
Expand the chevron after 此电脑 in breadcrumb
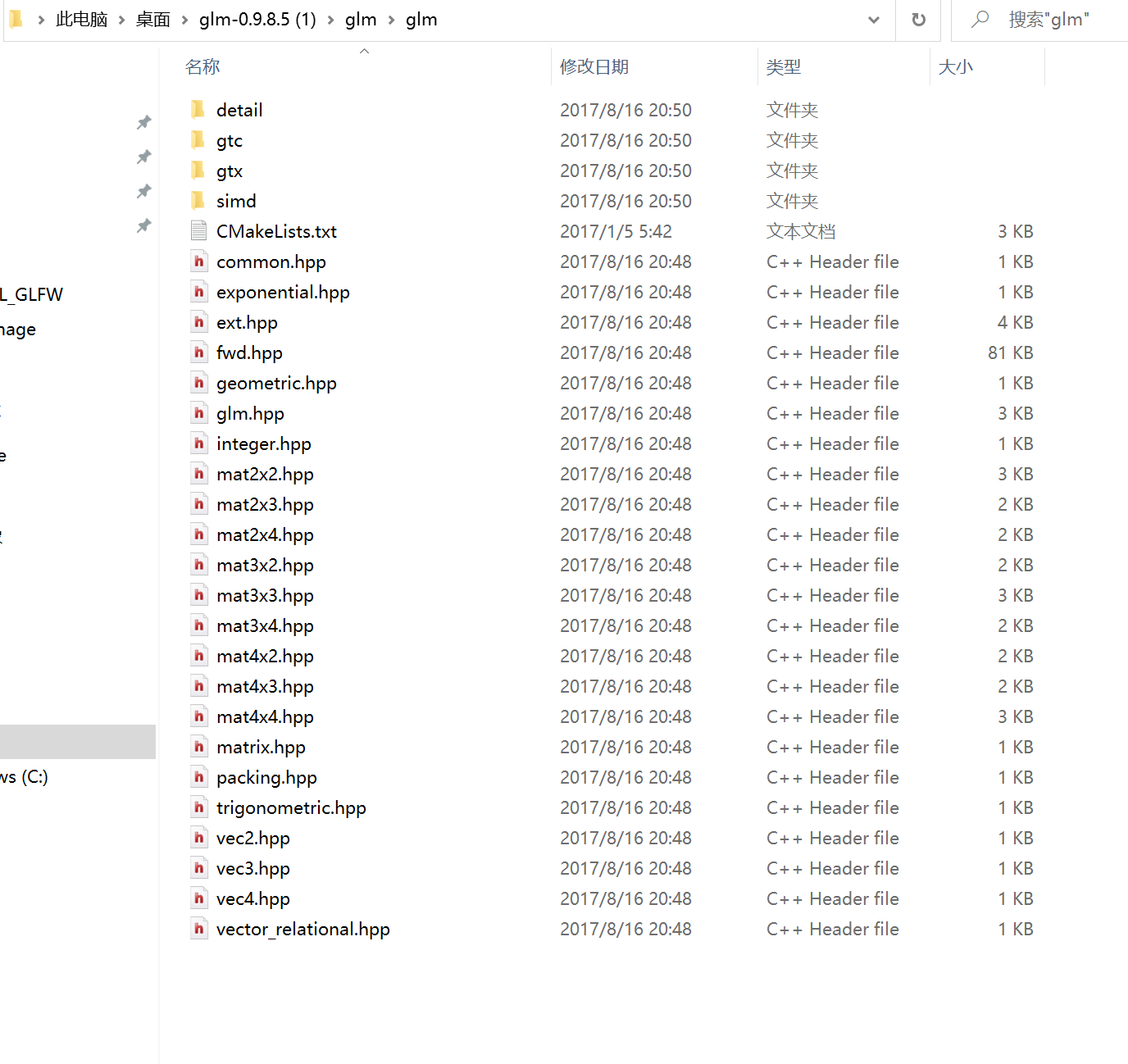(x=121, y=20)
